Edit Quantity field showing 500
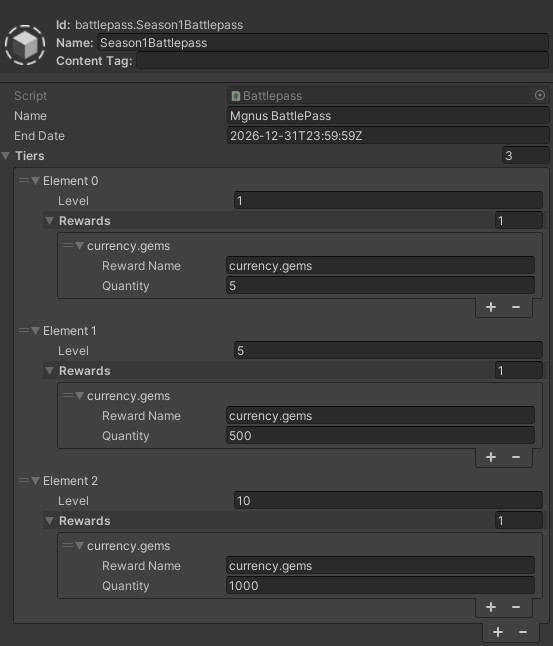Image resolution: width=553 pixels, height=646 pixels. (380, 435)
